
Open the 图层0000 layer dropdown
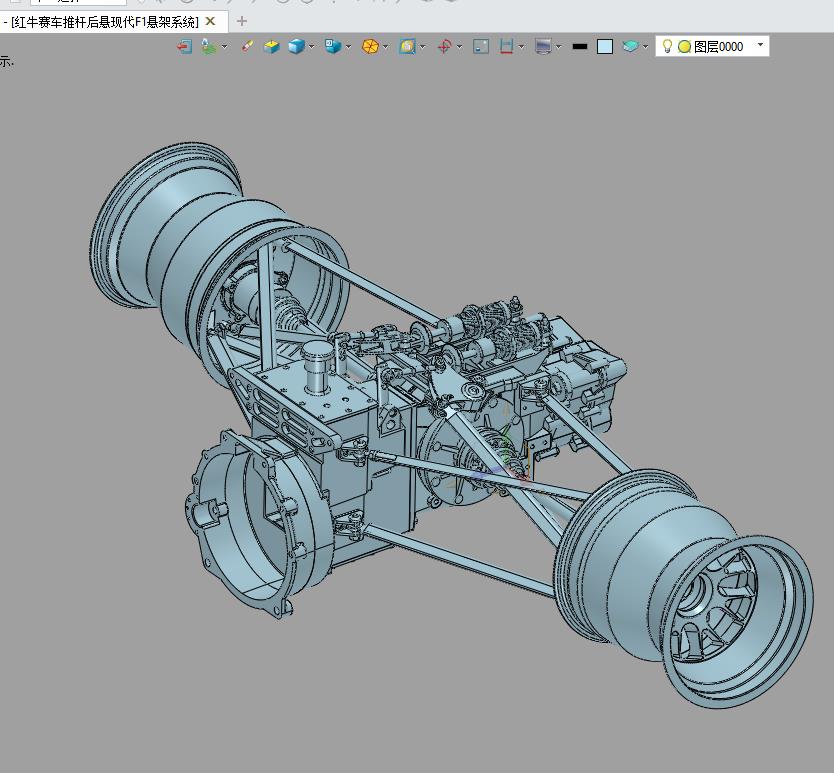coord(761,45)
